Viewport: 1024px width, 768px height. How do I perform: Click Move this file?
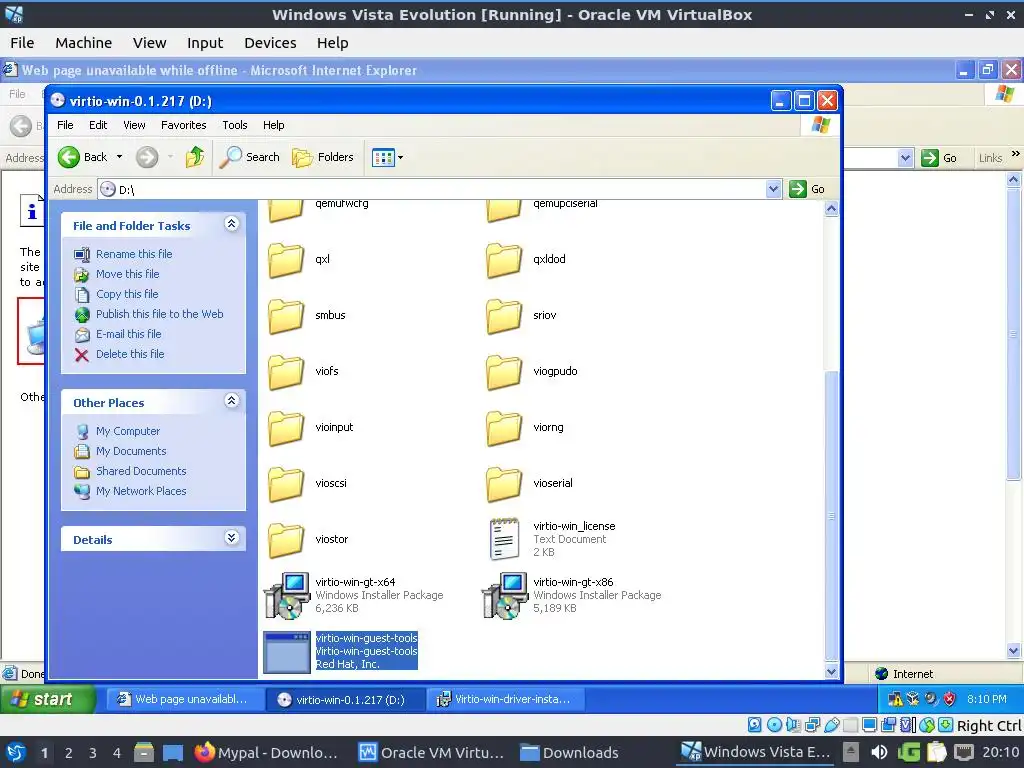coord(127,274)
